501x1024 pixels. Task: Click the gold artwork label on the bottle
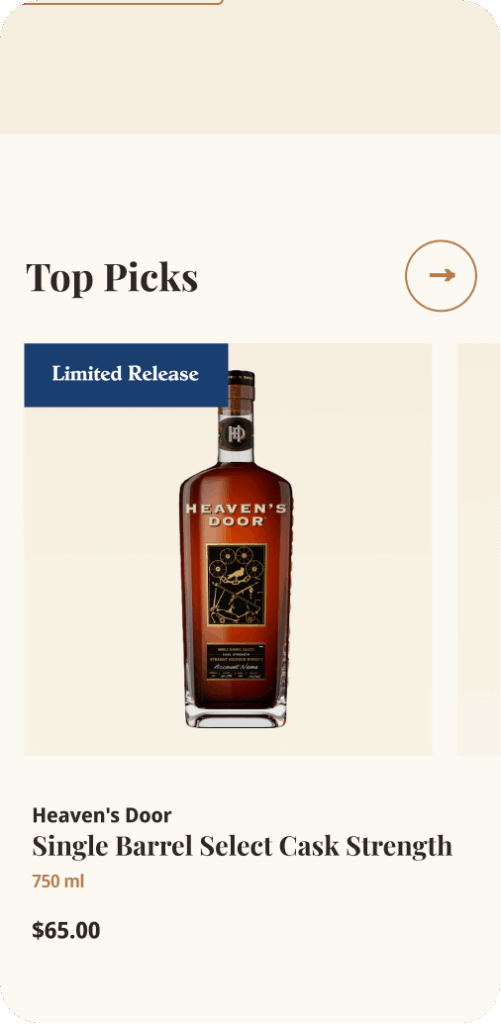pyautogui.click(x=236, y=584)
